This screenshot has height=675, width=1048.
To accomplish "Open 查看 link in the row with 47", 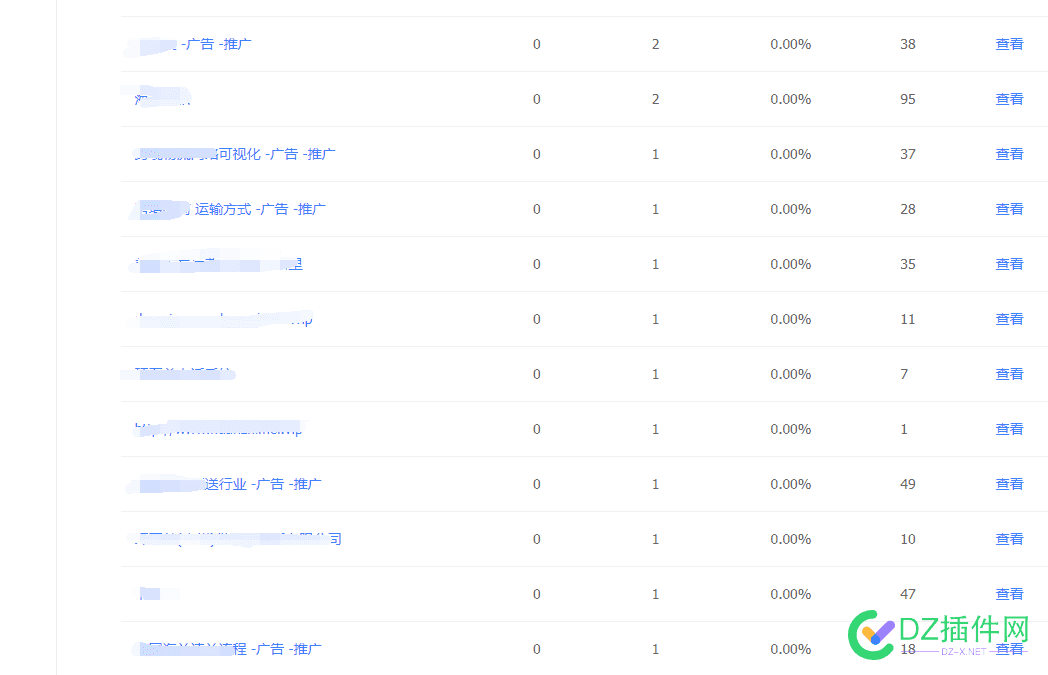I will tap(1009, 594).
